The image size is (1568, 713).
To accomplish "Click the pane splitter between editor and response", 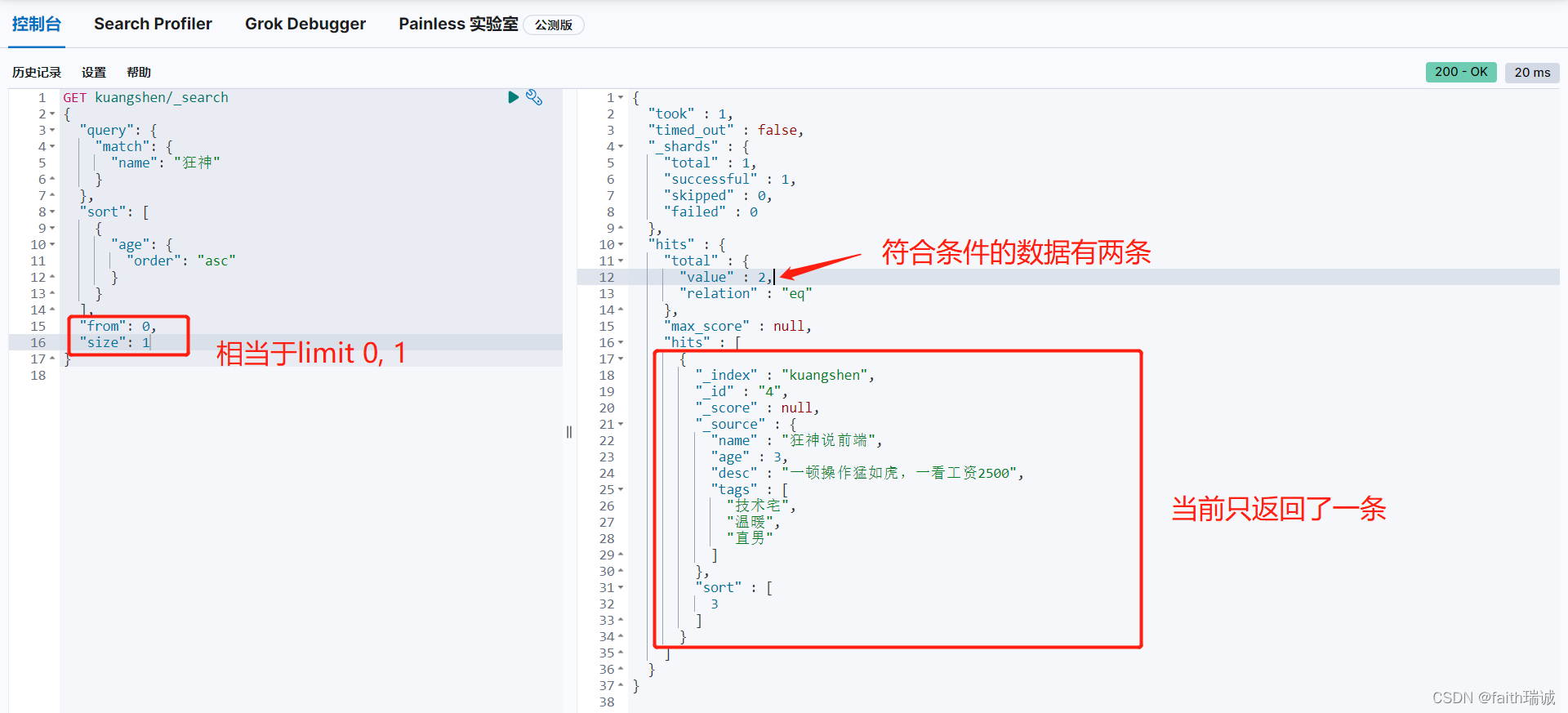I will point(569,432).
